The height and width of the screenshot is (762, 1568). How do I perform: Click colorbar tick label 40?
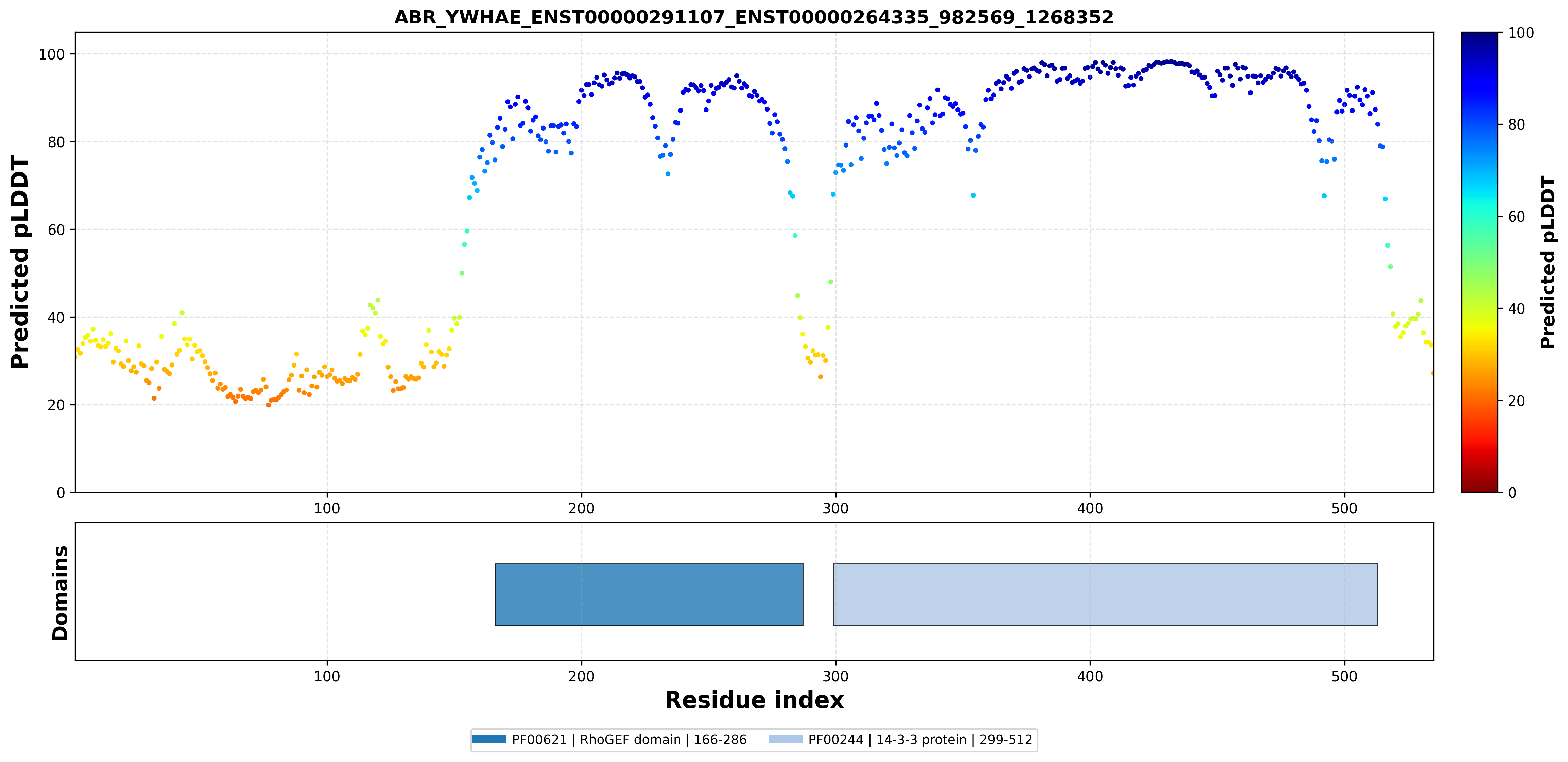pyautogui.click(x=1516, y=309)
